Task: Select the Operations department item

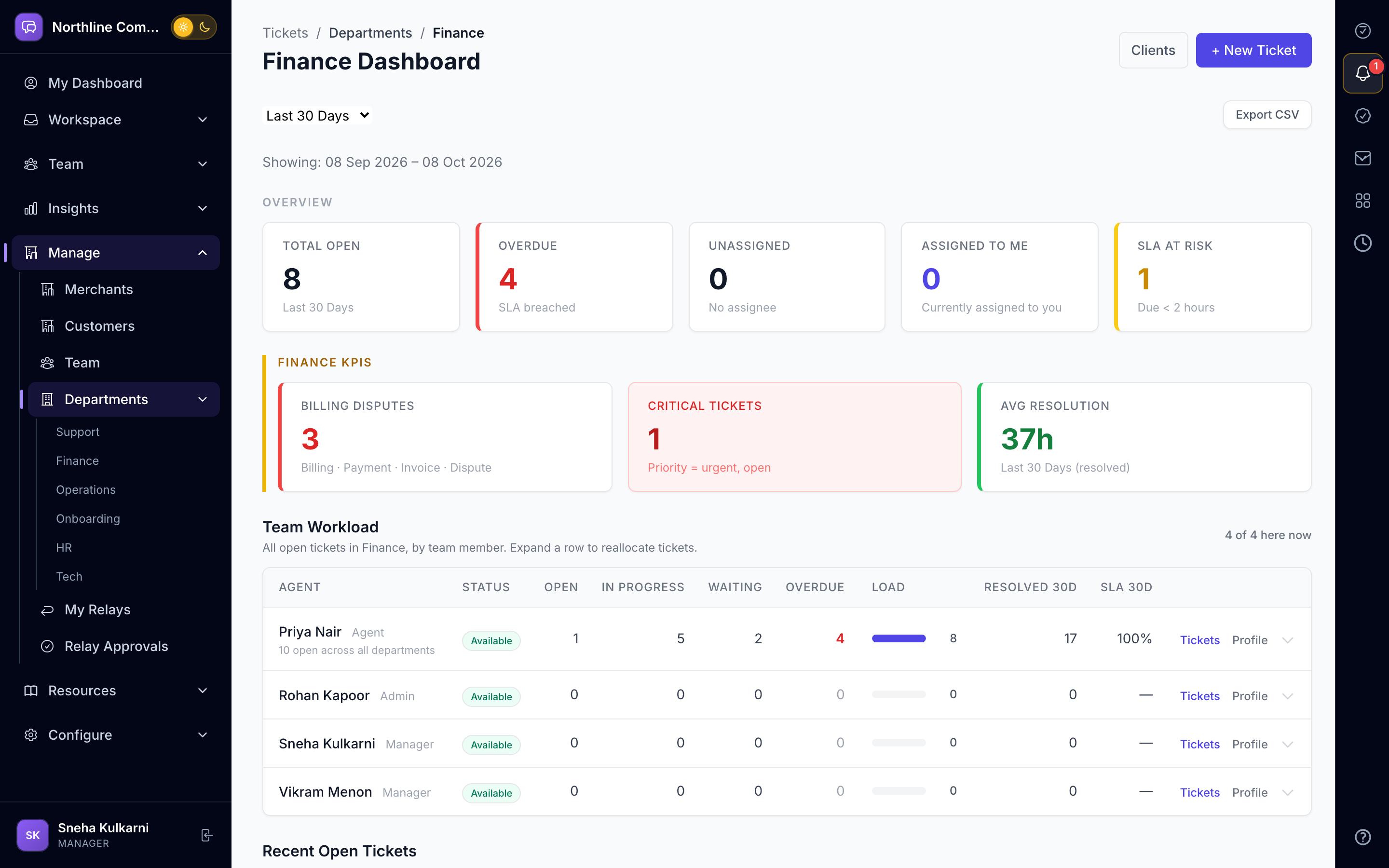Action: pyautogui.click(x=85, y=489)
